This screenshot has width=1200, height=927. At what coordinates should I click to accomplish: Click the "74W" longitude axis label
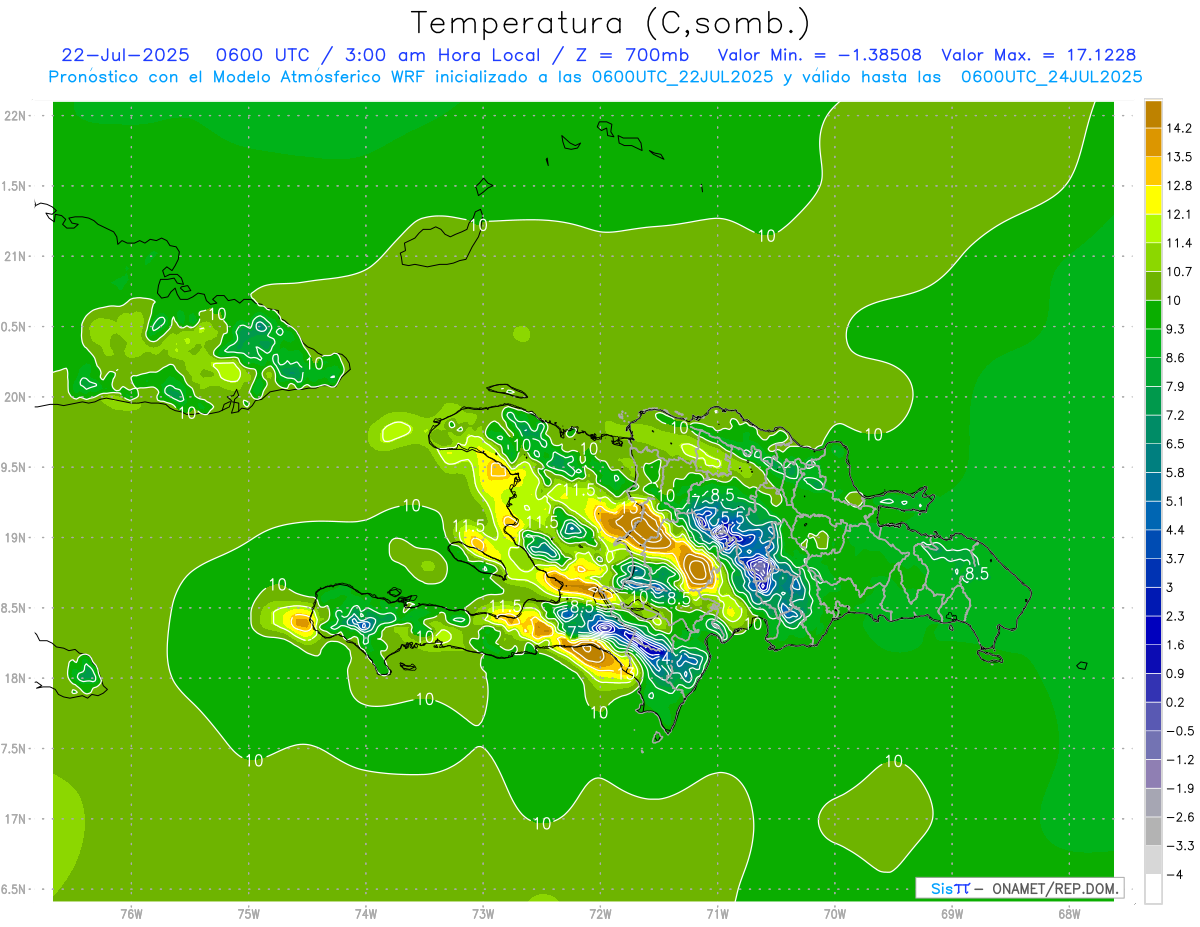pos(366,914)
